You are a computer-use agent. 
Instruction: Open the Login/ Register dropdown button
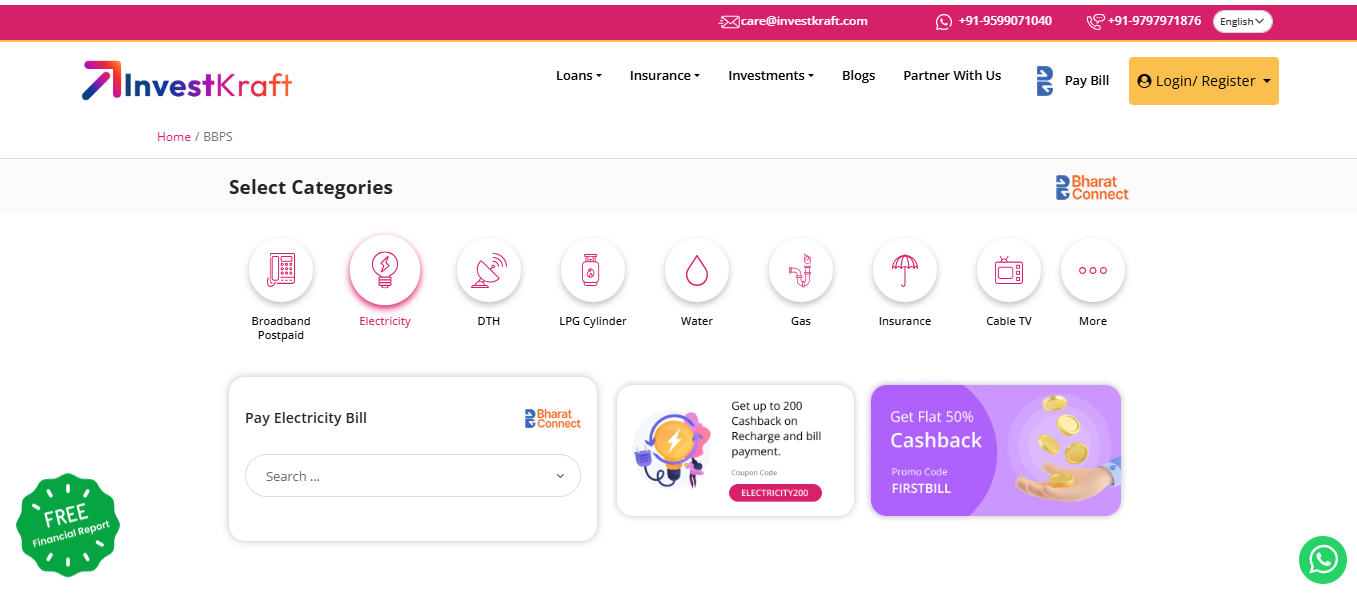pos(1204,81)
